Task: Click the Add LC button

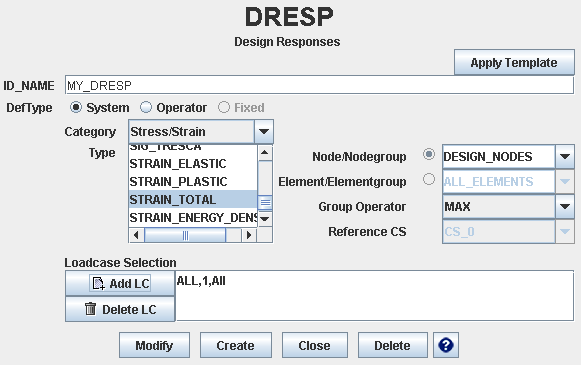Action: [x=120, y=283]
